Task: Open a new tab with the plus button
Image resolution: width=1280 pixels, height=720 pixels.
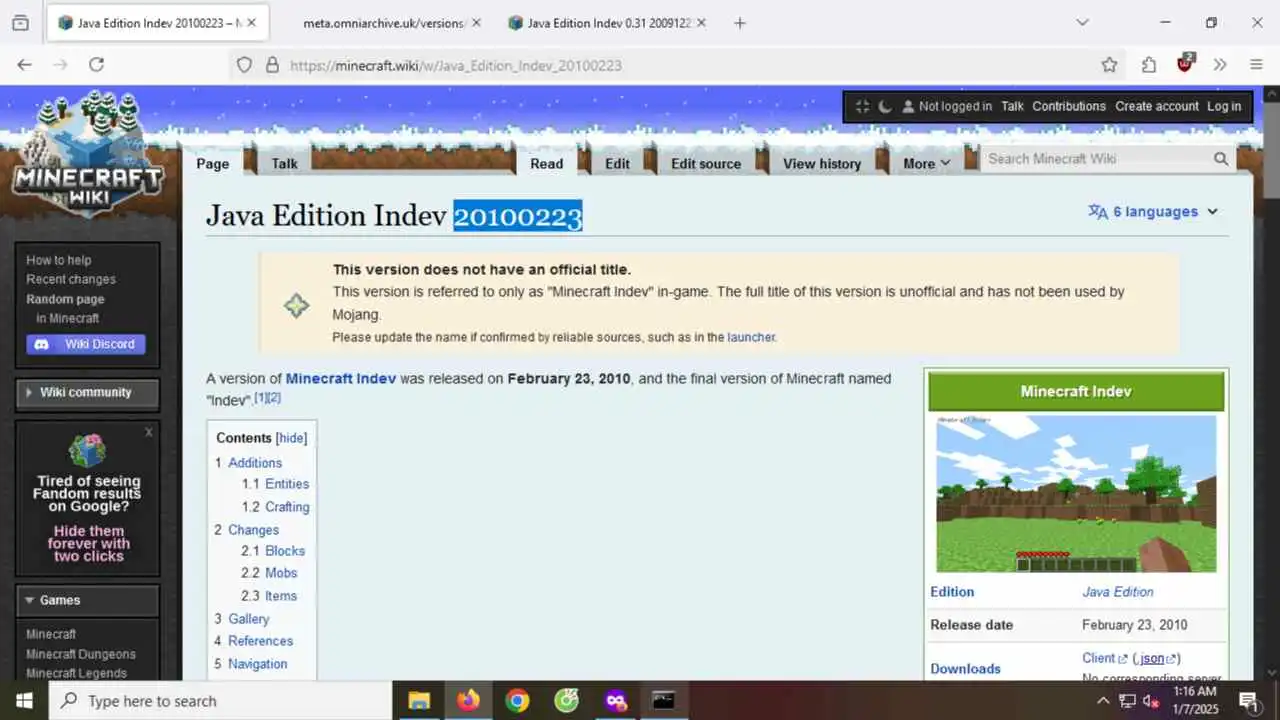Action: click(740, 23)
